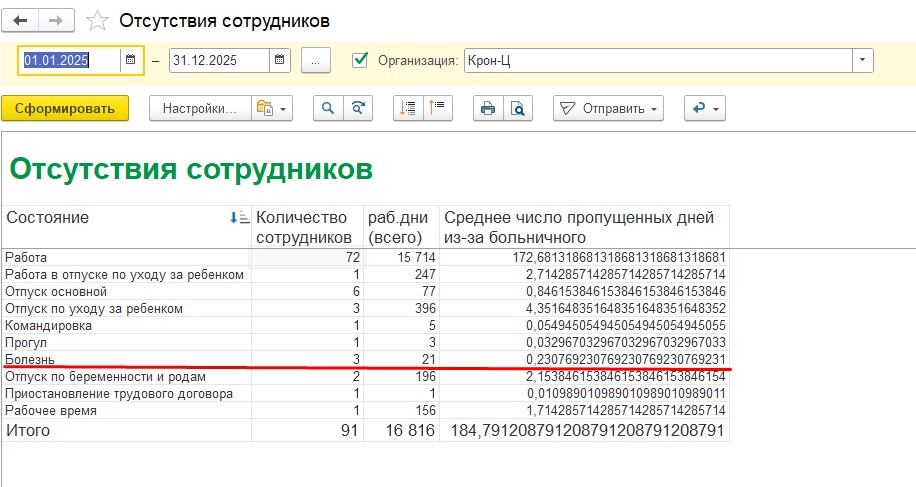Expand all groups icon

[438, 109]
